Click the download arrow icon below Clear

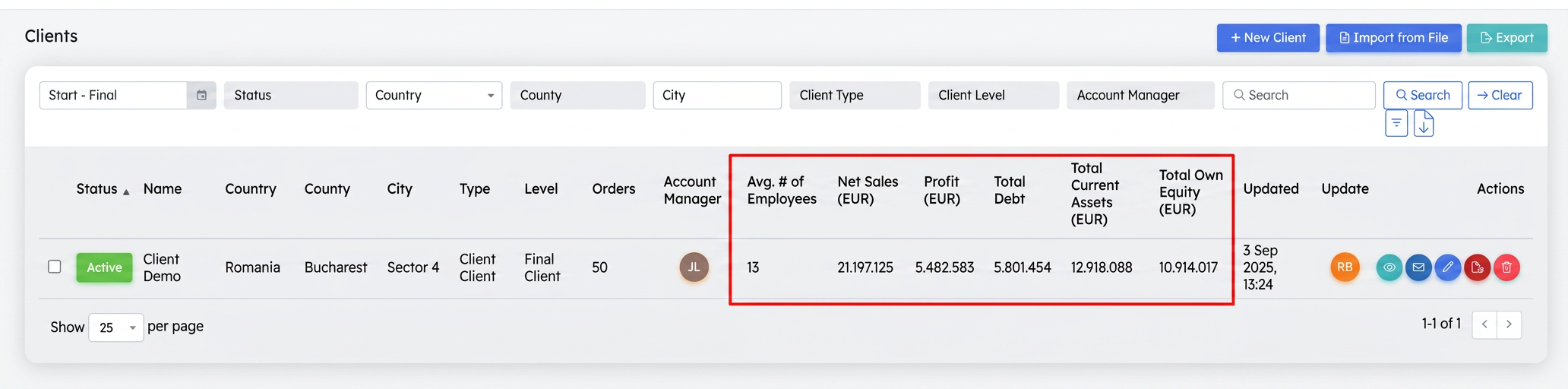click(x=1424, y=123)
